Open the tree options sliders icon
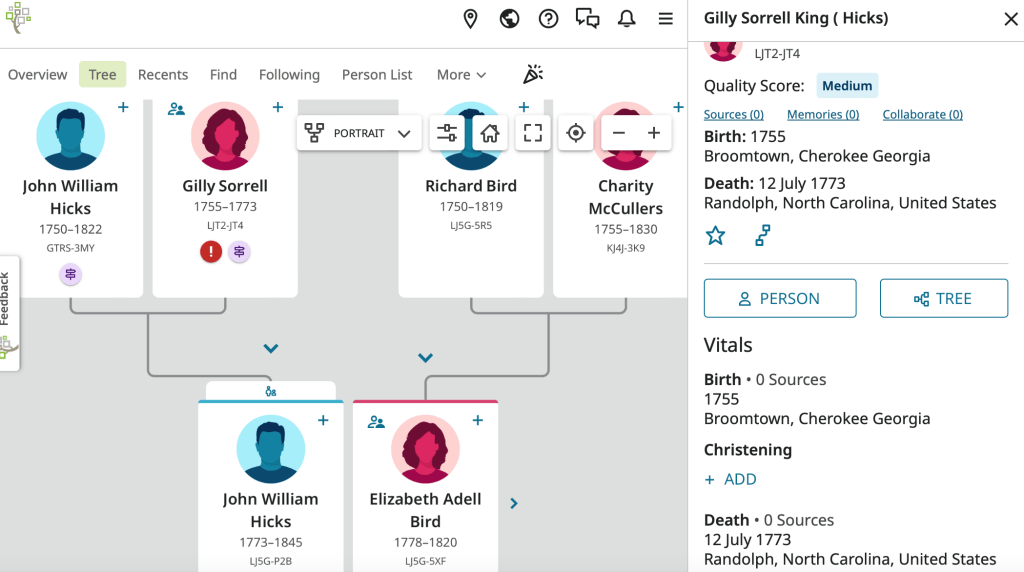The width and height of the screenshot is (1024, 572). coord(447,133)
